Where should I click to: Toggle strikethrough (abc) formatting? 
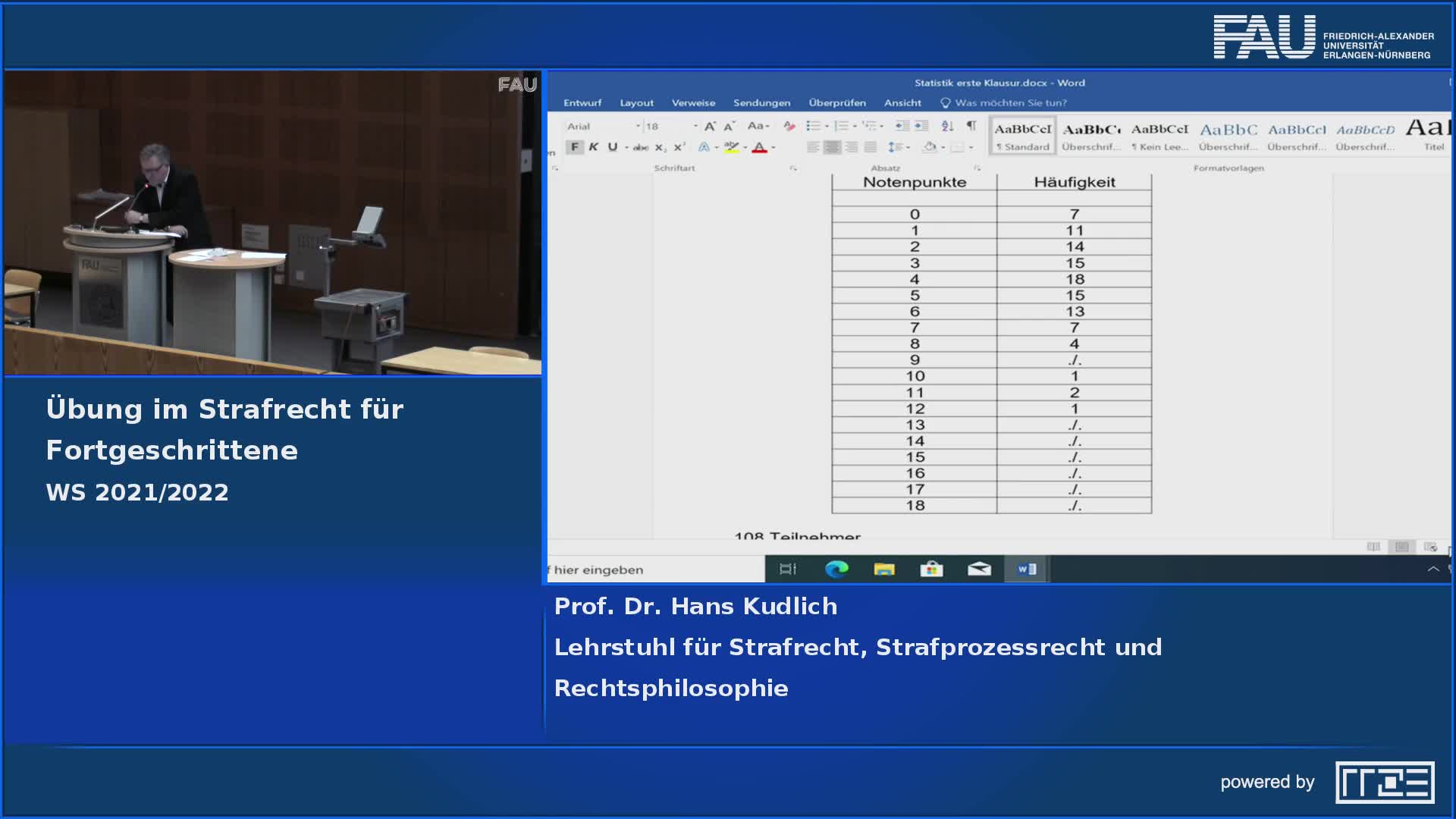(641, 147)
